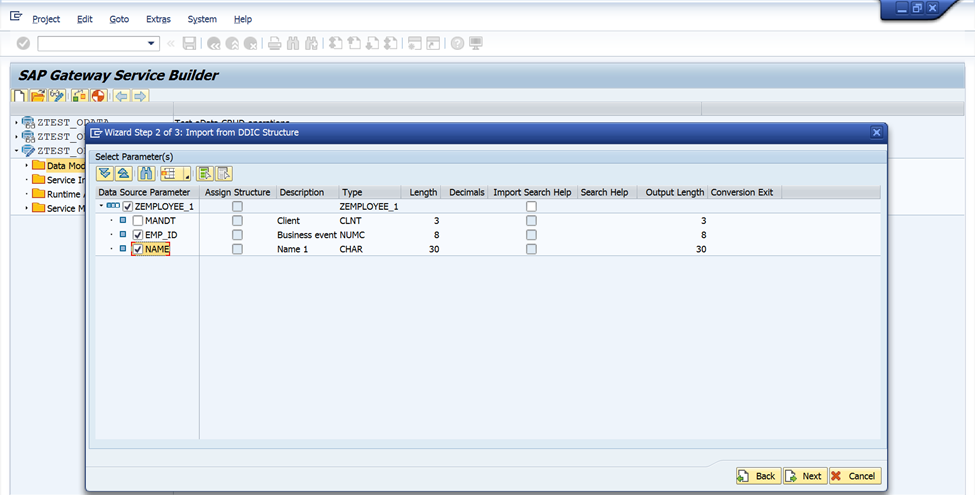
Task: Click the Print icon
Action: coord(275,44)
